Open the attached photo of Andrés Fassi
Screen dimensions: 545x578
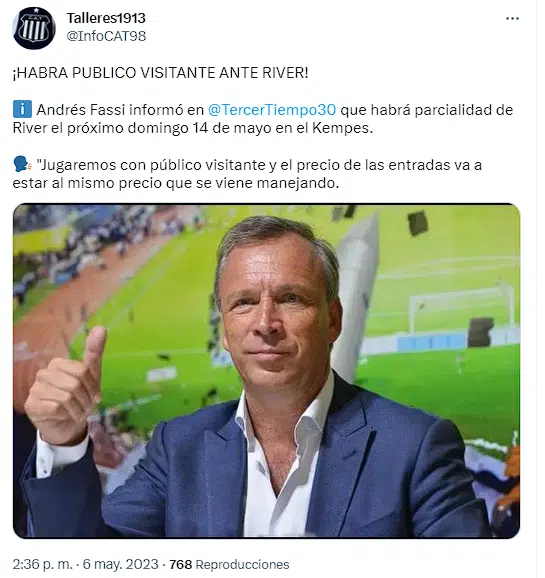[x=266, y=370]
